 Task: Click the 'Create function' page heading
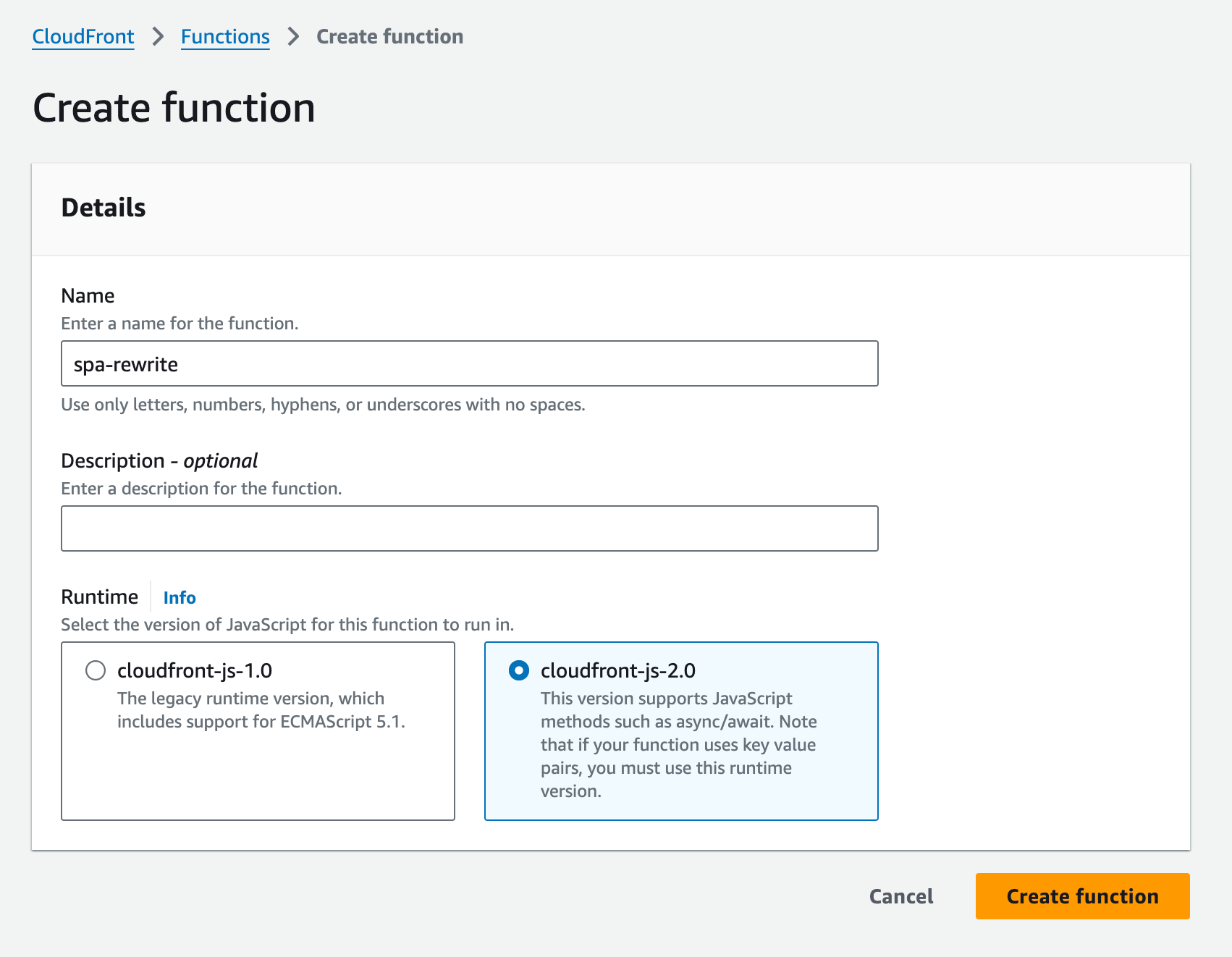coord(174,109)
